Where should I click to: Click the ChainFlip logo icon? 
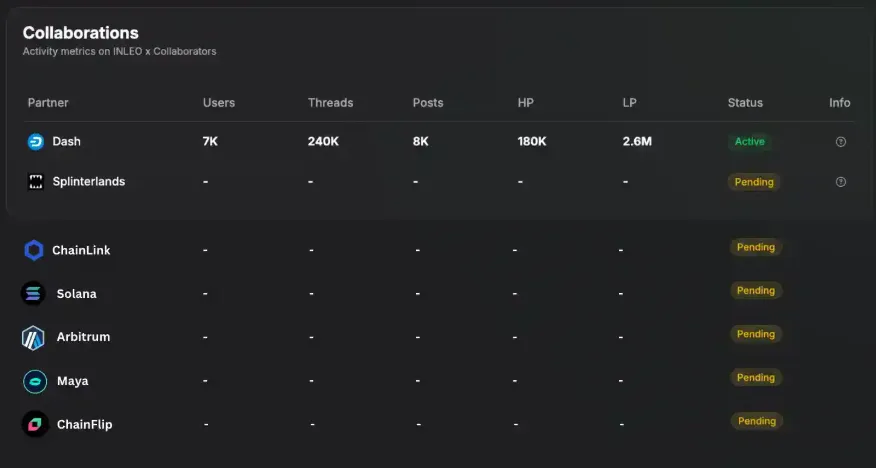coord(35,424)
